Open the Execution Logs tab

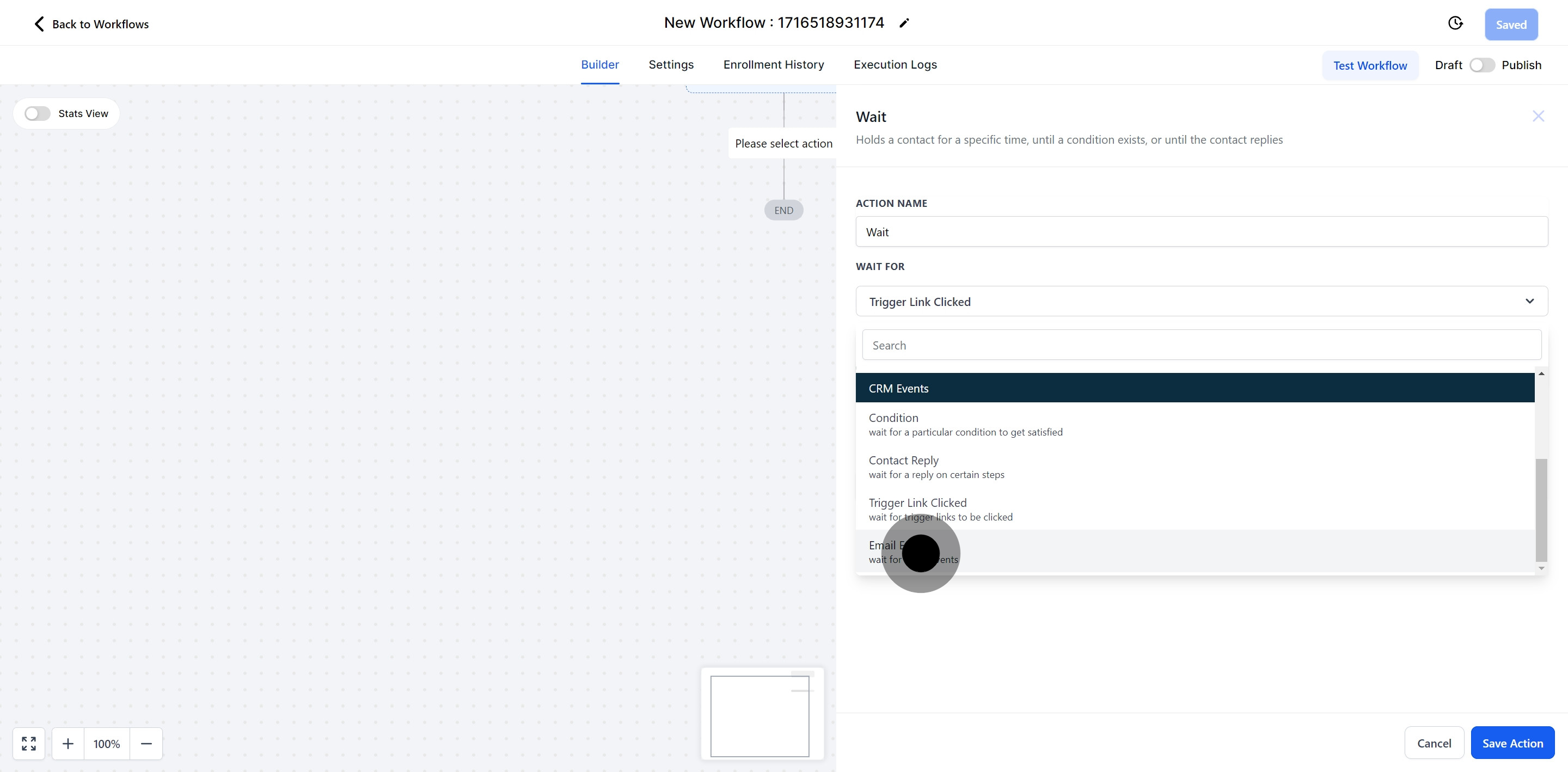pyautogui.click(x=895, y=65)
